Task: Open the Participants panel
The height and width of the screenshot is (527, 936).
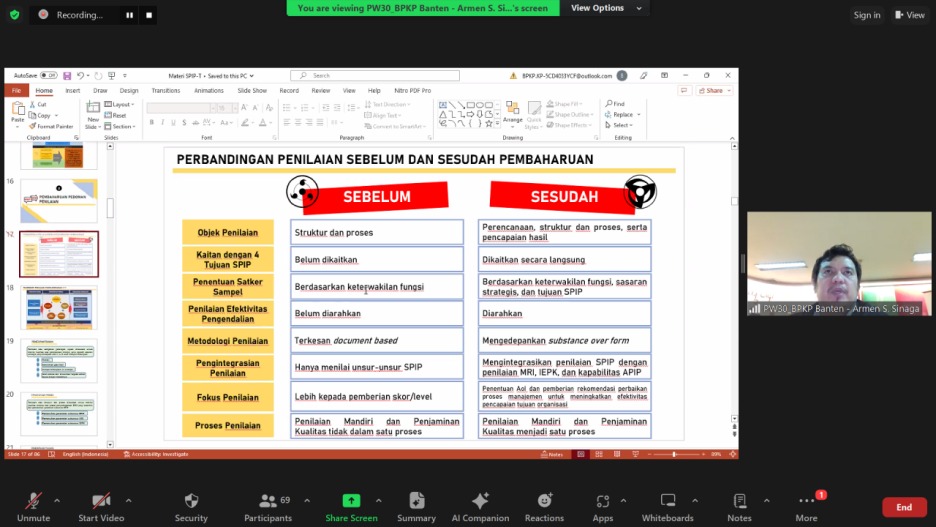Action: tap(267, 505)
